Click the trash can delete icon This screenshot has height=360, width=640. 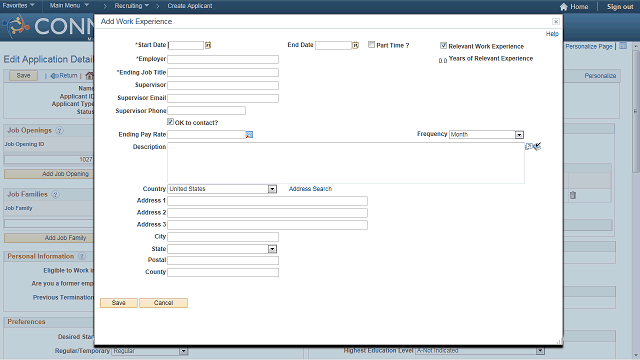(573, 195)
